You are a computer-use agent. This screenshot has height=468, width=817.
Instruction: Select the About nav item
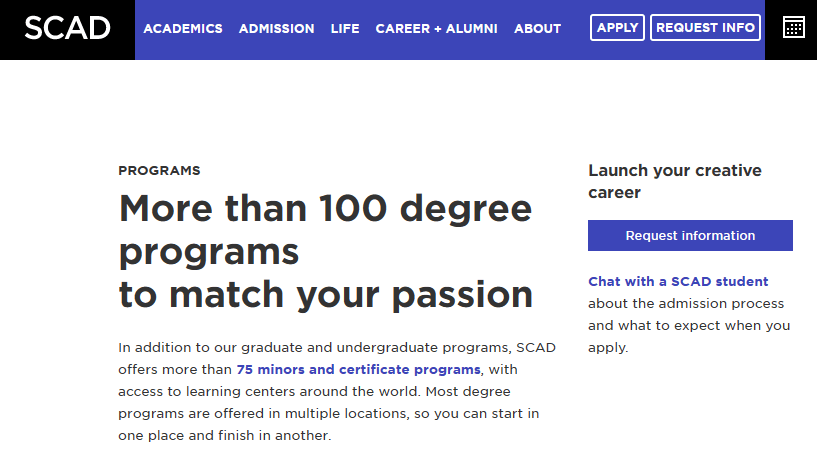538,29
